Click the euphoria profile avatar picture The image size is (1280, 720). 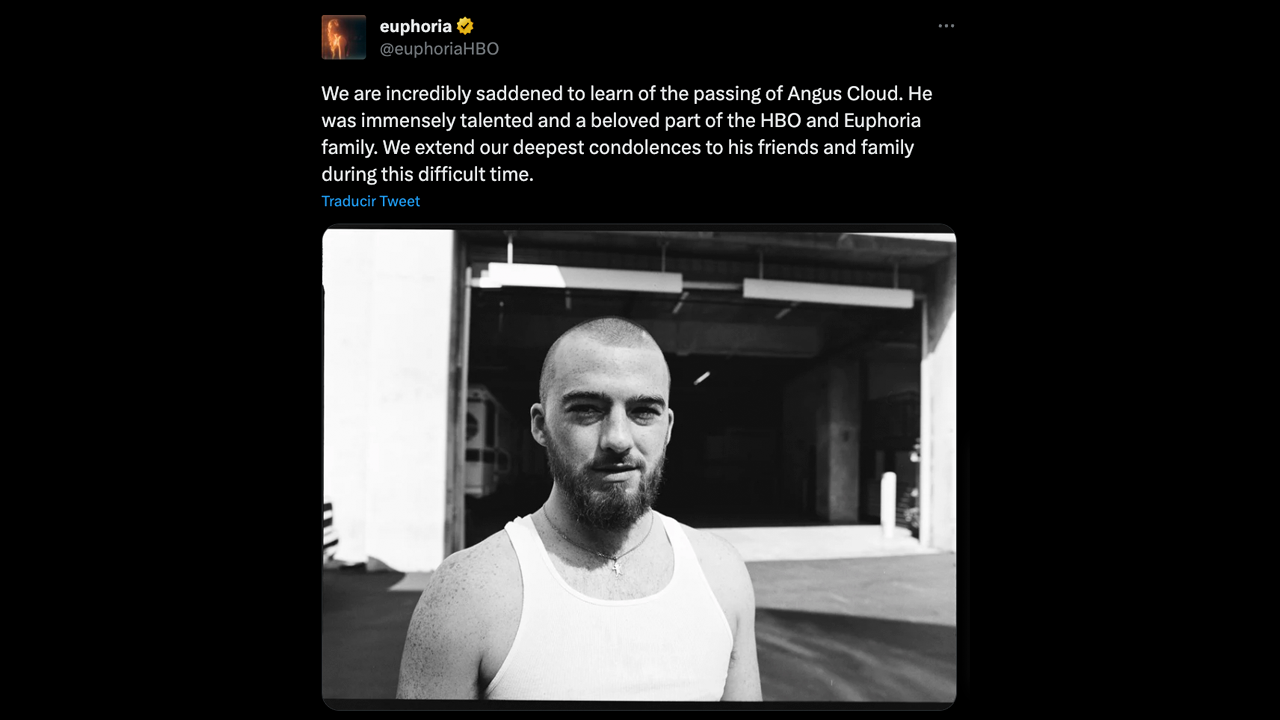pyautogui.click(x=343, y=37)
